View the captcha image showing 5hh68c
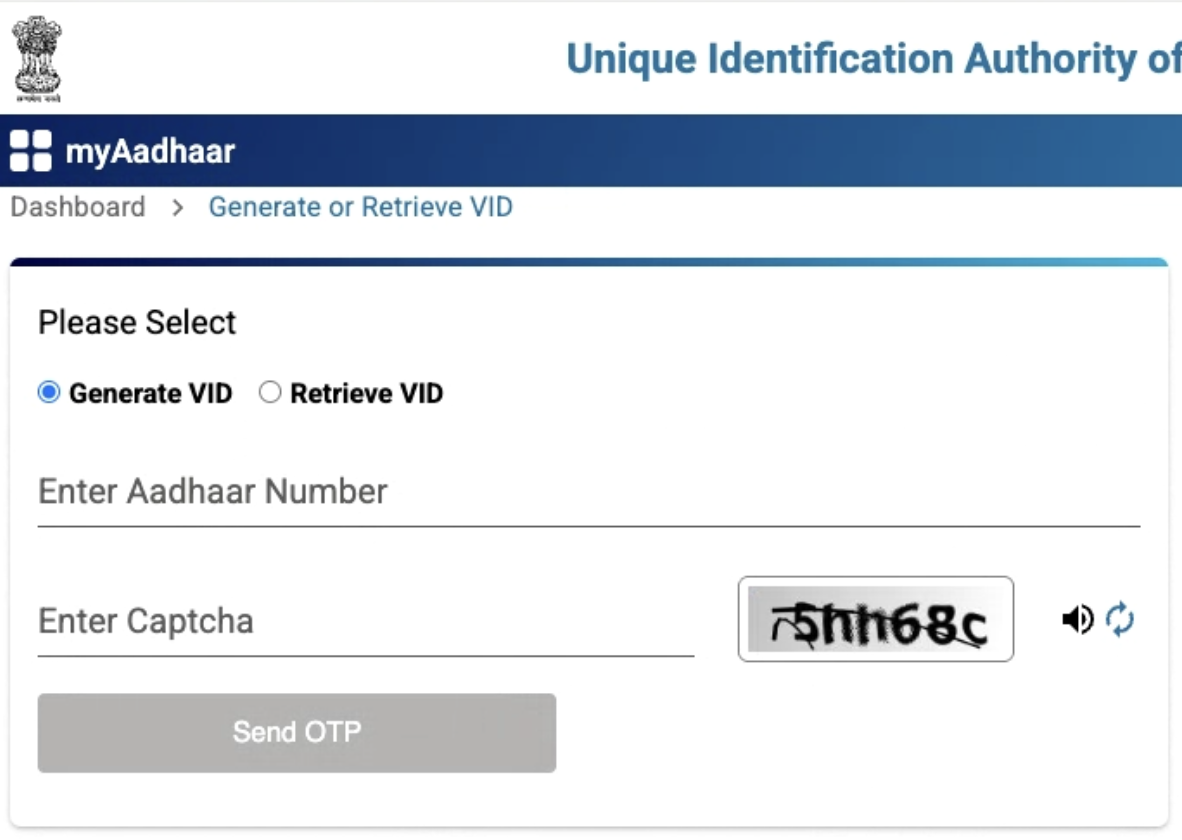 coord(877,618)
